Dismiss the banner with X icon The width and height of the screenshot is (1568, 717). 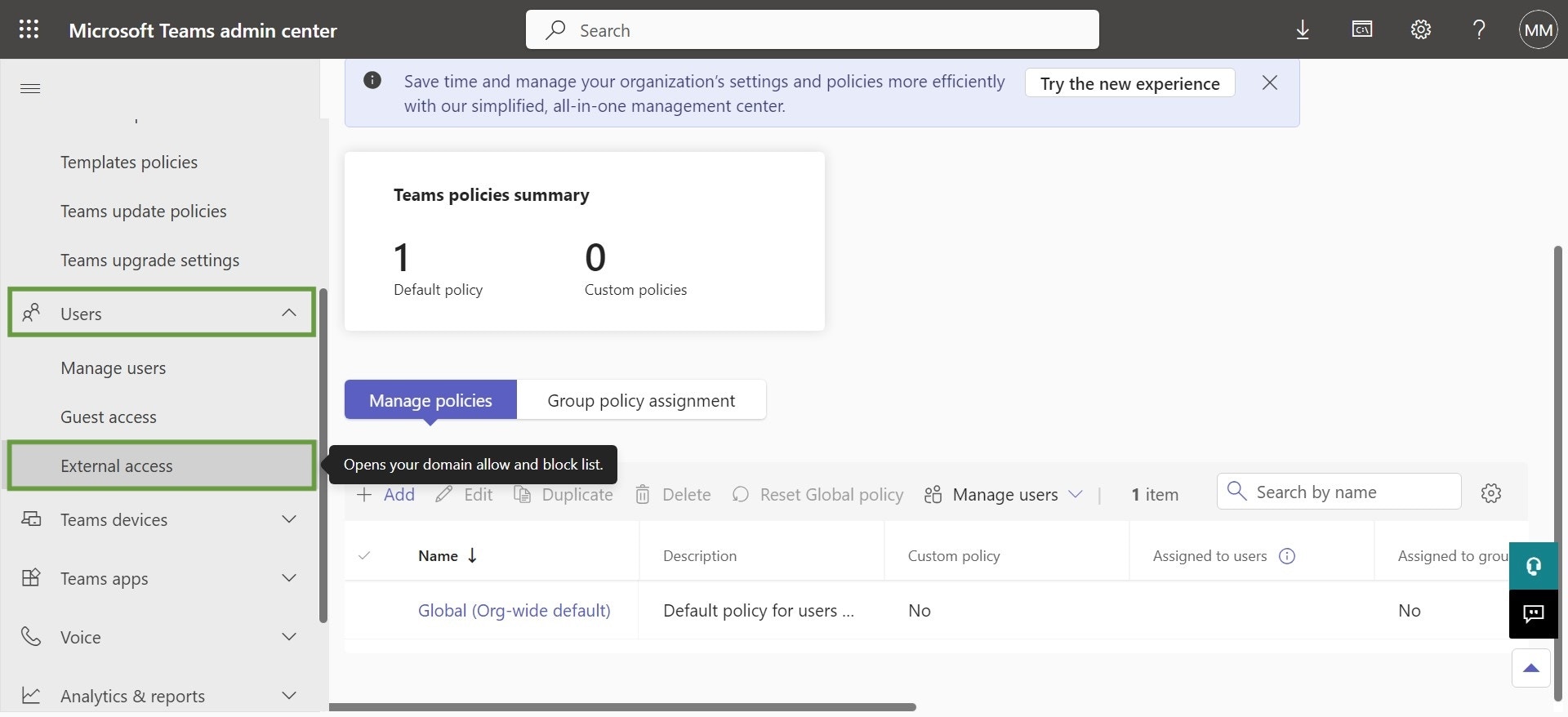point(1269,82)
